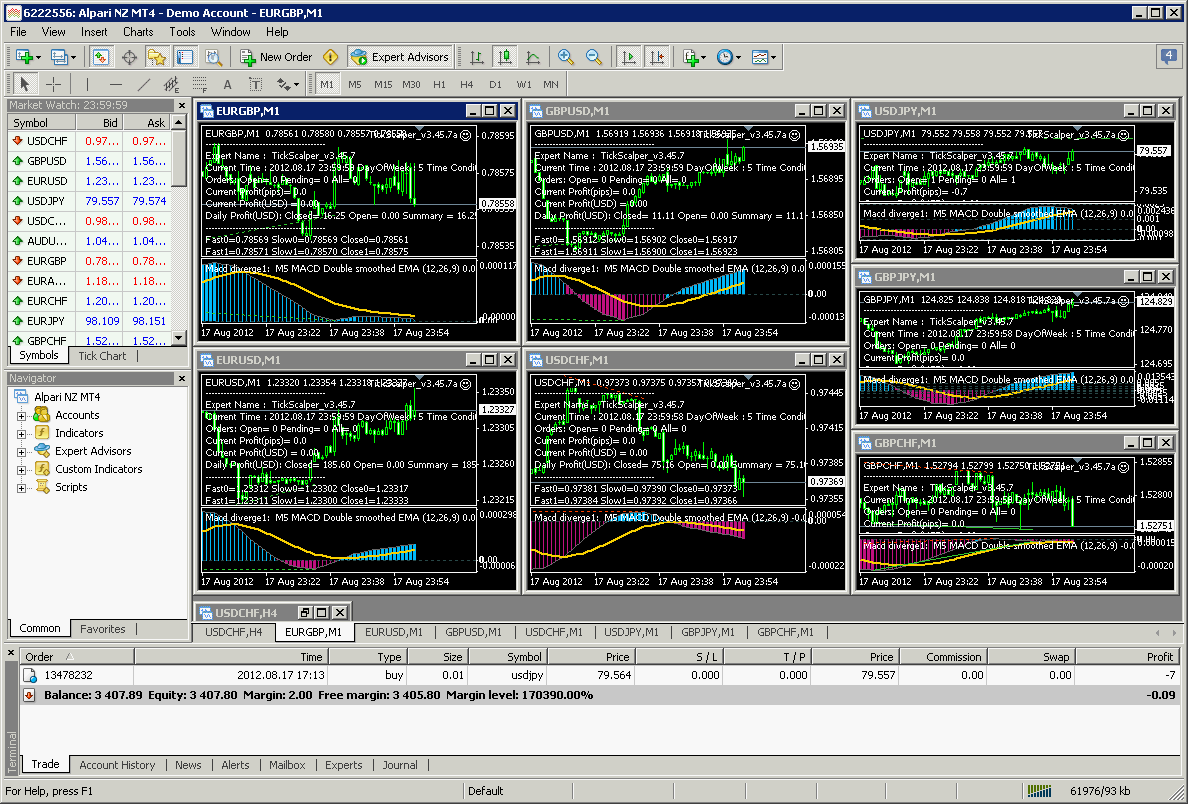
Task: Expand the Expert Advisors tree node
Action: (x=22, y=452)
